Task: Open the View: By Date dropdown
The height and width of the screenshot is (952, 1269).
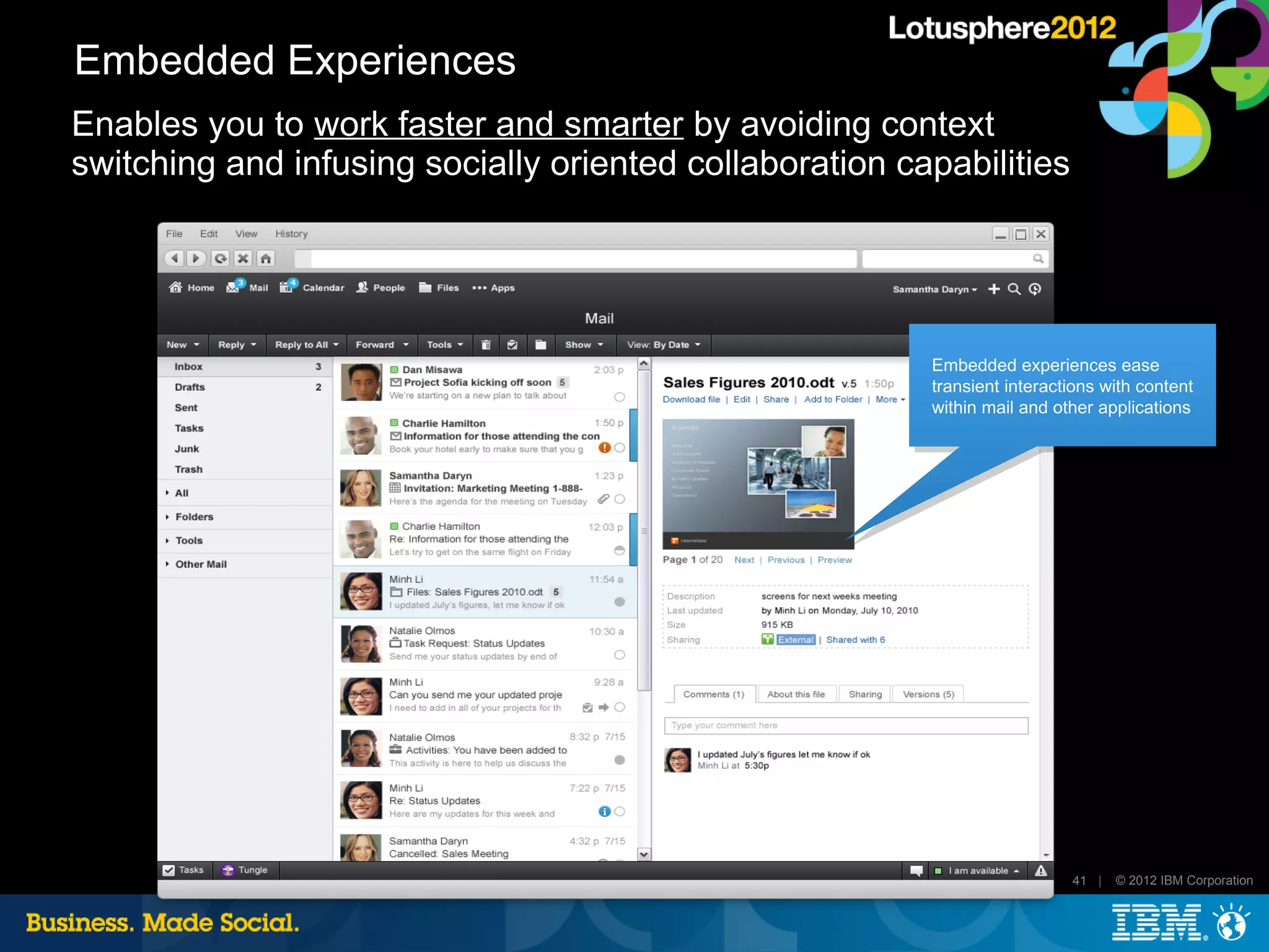Action: 664,345
